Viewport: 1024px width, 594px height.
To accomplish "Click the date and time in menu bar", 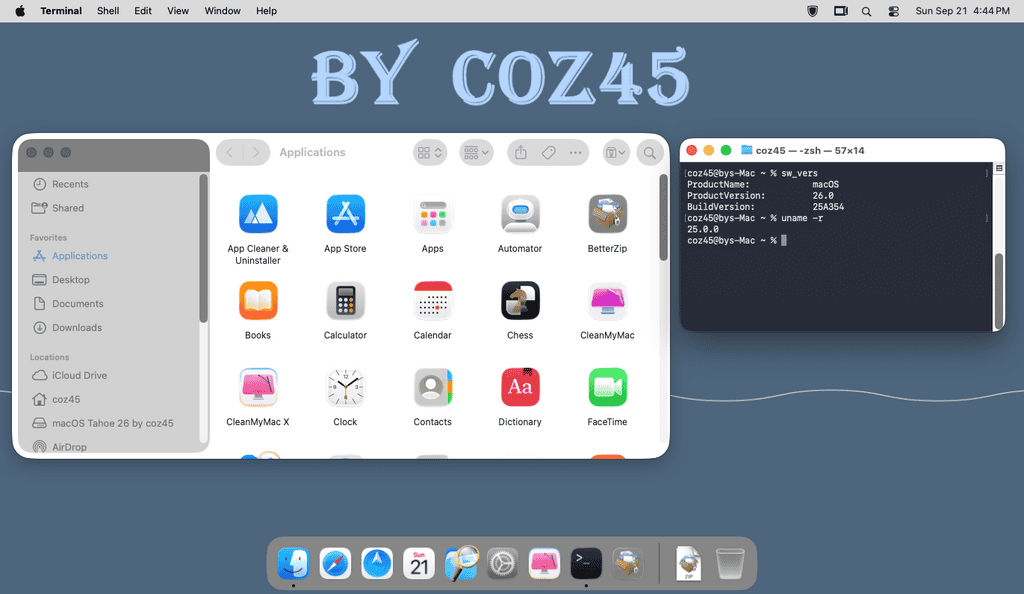I will [x=963, y=11].
